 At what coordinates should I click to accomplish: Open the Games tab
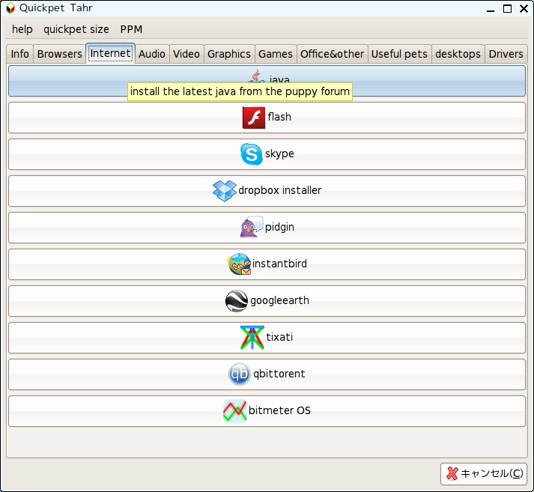[275, 54]
